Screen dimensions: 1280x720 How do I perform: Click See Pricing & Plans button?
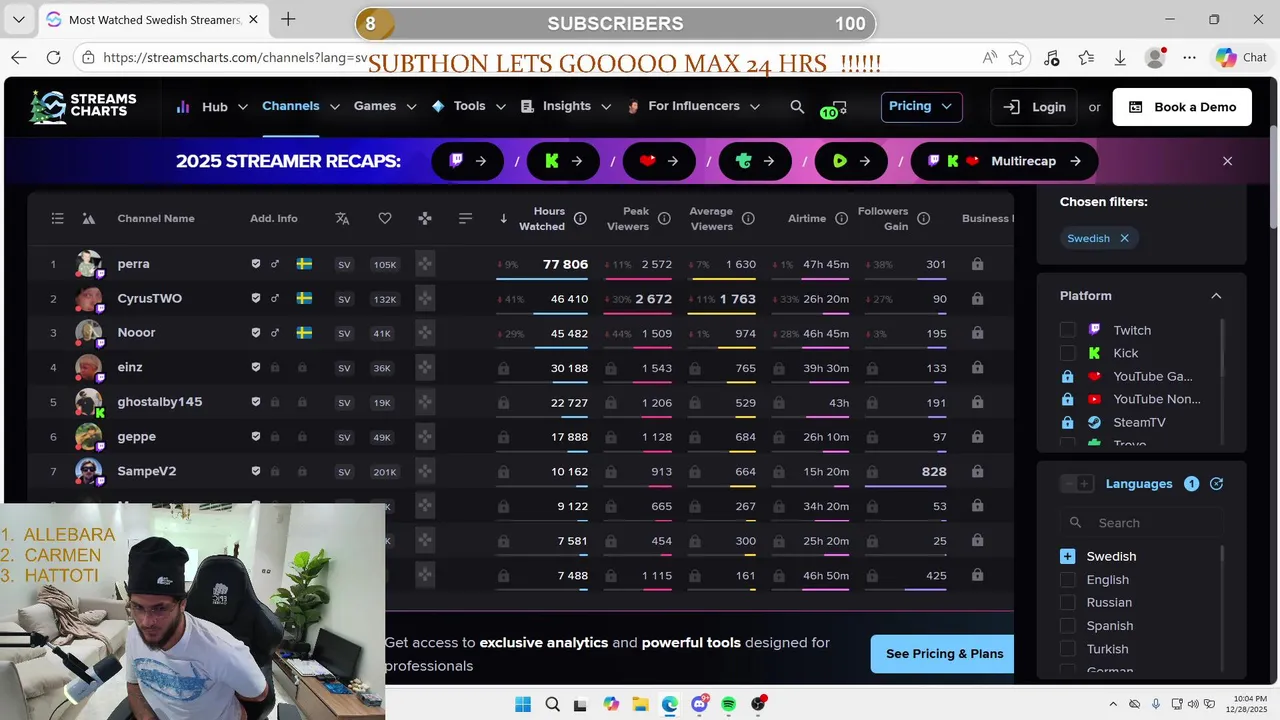coord(944,654)
